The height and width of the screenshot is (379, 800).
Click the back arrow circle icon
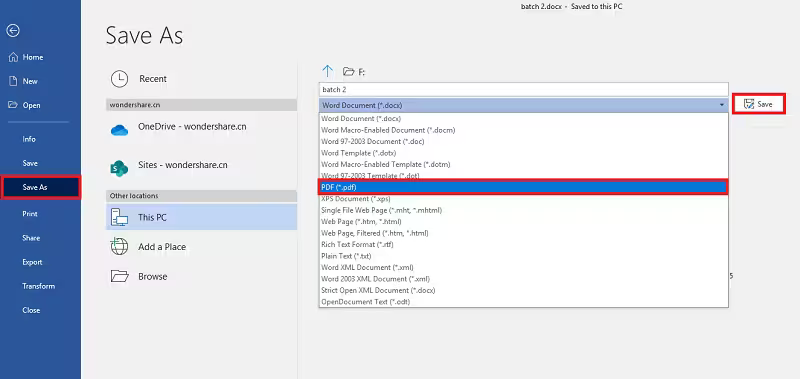(13, 31)
